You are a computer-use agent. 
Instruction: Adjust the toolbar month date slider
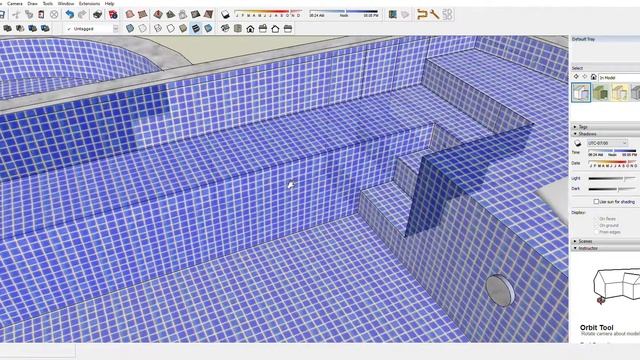(268, 14)
